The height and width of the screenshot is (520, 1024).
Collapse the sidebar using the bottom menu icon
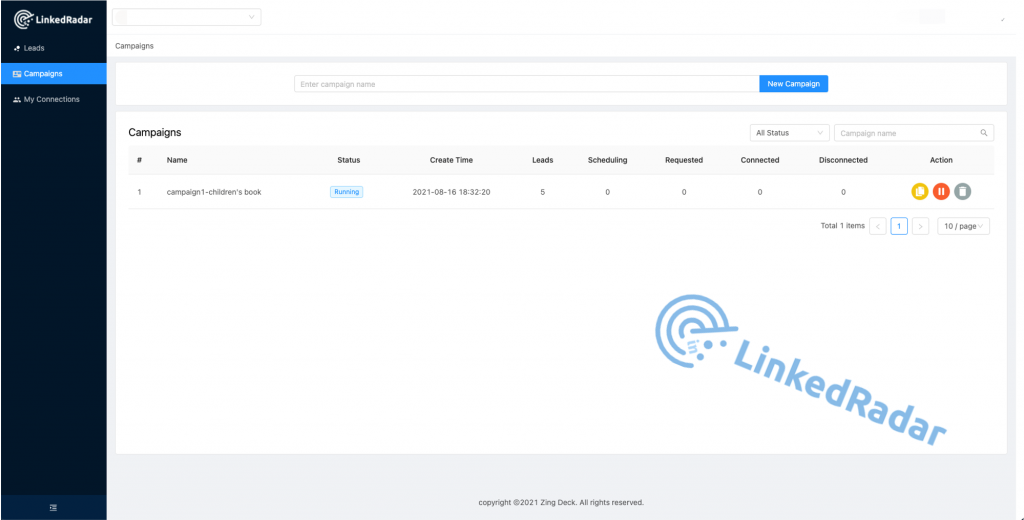53,508
